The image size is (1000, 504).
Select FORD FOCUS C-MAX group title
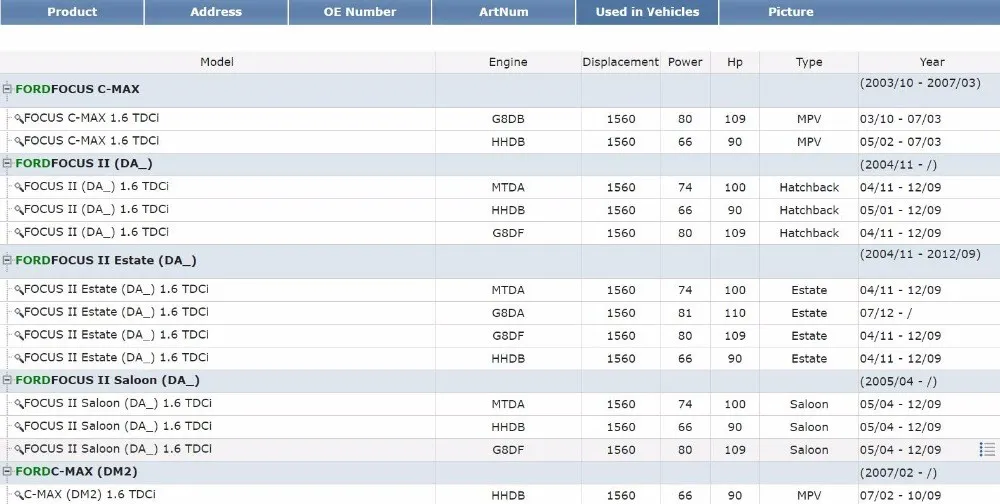77,89
